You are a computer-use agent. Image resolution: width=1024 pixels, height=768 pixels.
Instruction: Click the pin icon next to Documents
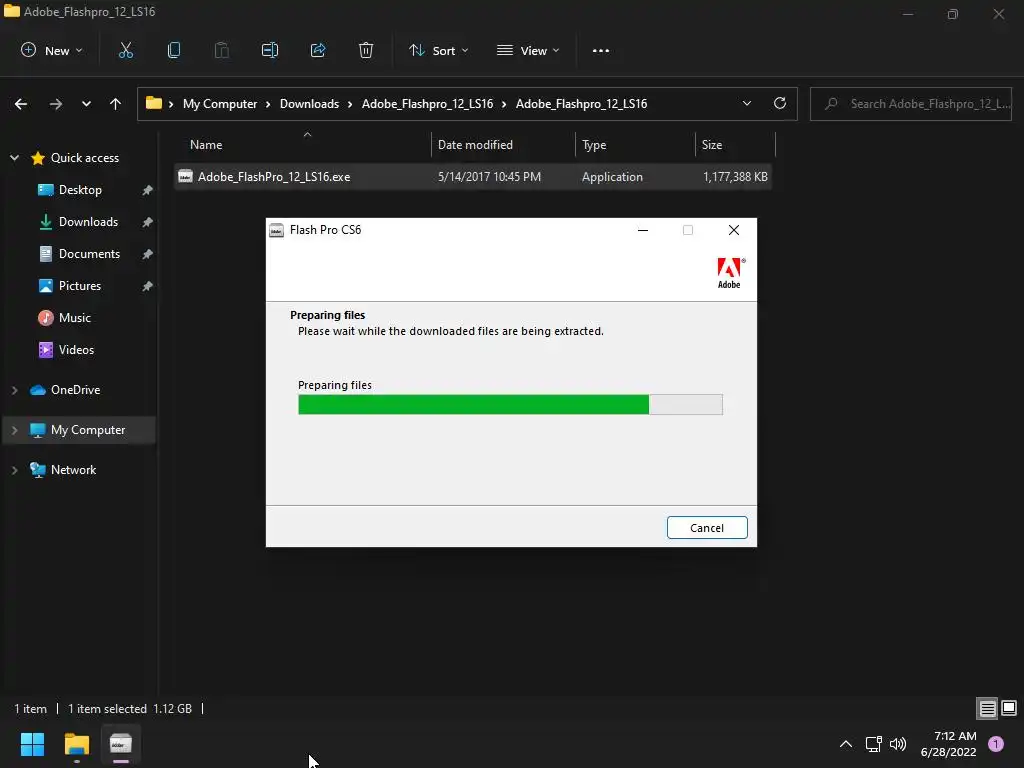[148, 254]
